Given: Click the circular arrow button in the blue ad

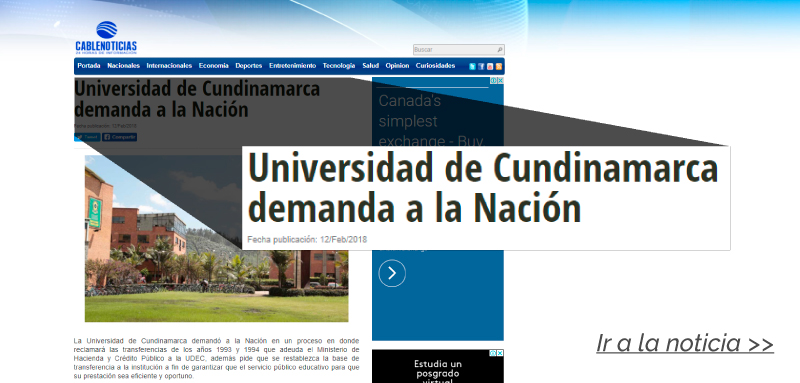Looking at the screenshot, I should [x=392, y=273].
